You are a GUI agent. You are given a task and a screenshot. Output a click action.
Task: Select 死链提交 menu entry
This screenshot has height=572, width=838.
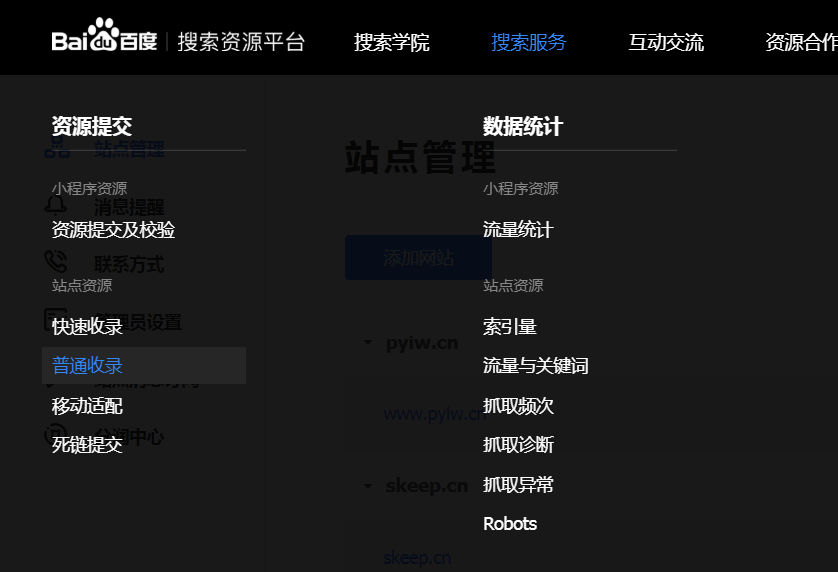(87, 445)
